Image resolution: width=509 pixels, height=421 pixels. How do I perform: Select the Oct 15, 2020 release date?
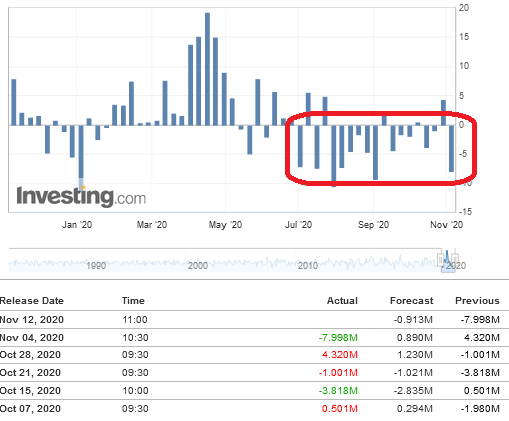click(x=30, y=390)
